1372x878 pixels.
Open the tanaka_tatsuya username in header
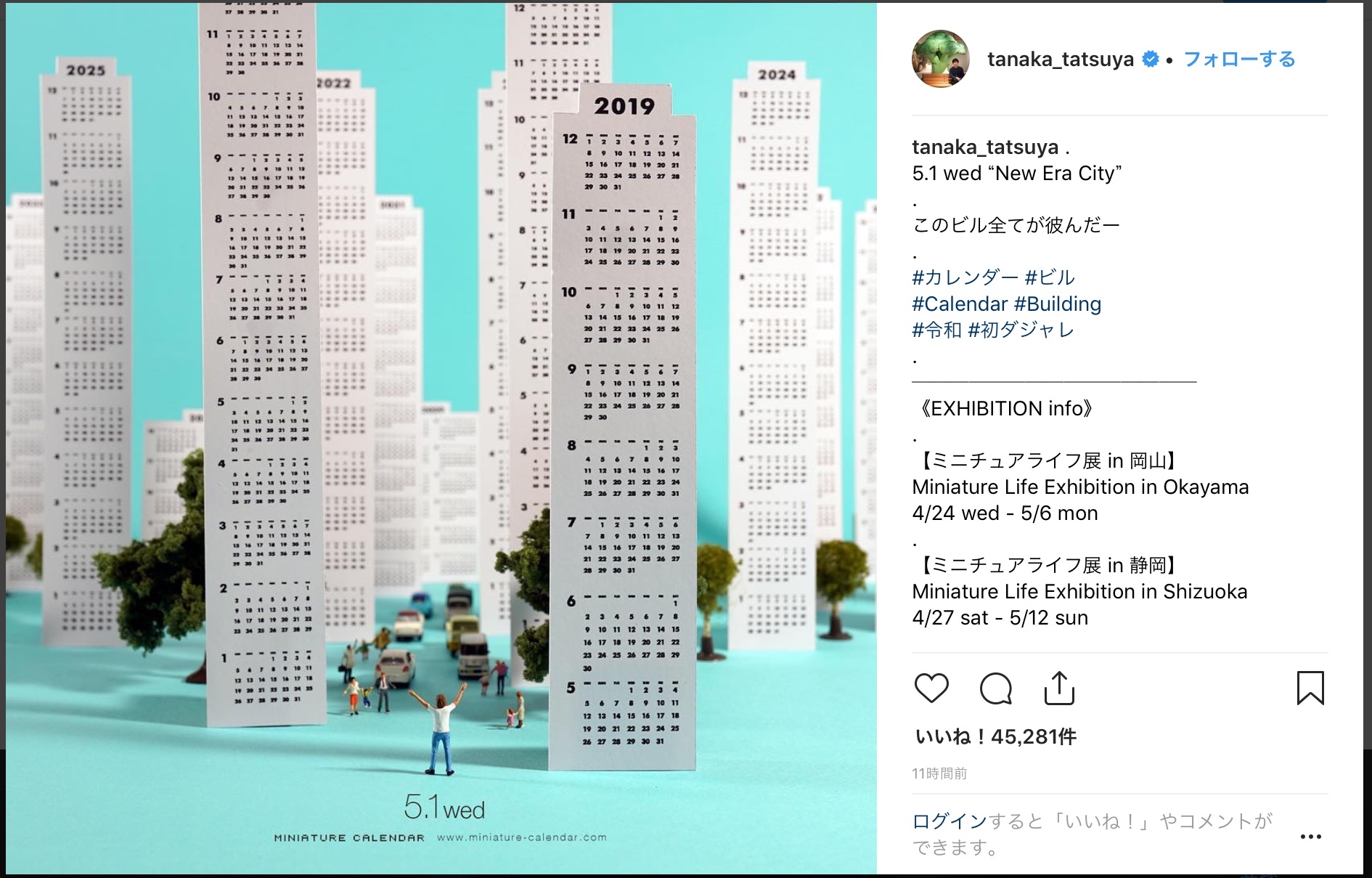pyautogui.click(x=1061, y=60)
